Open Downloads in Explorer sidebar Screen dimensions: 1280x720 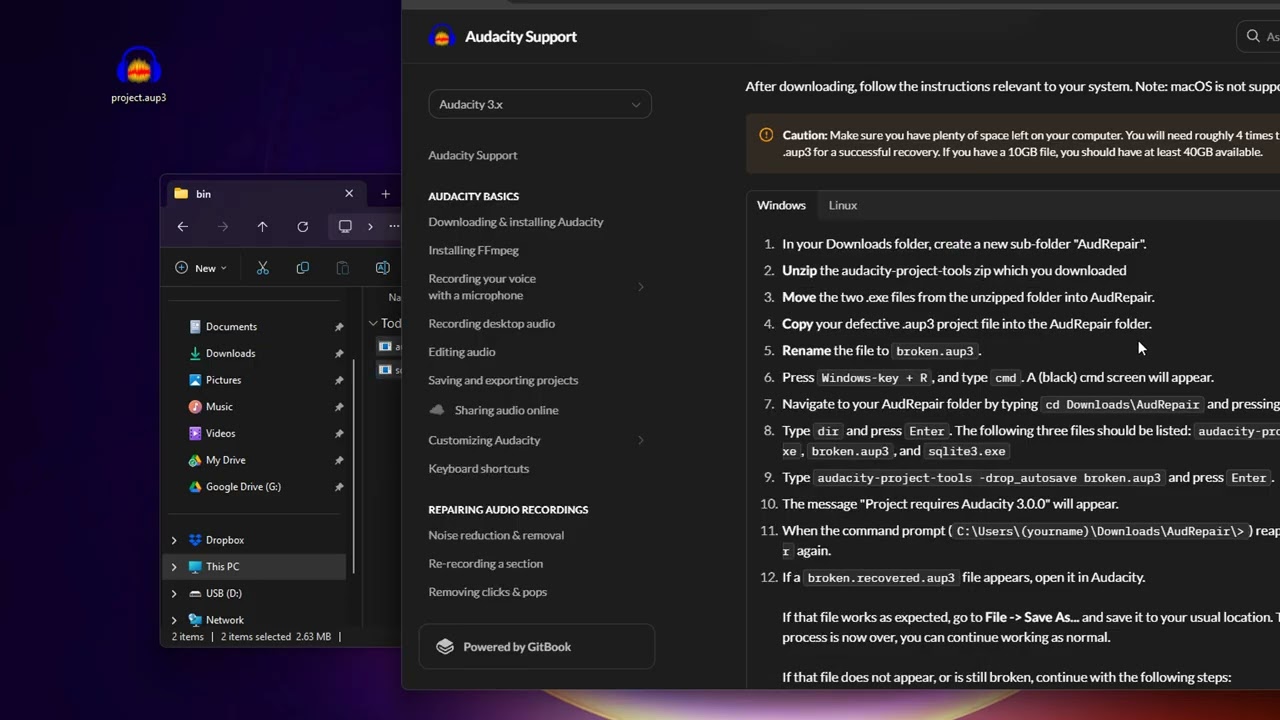230,354
